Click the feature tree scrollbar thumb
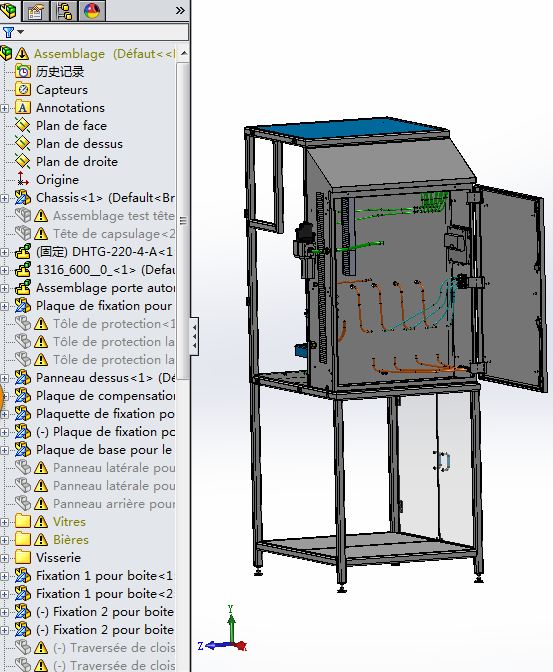The image size is (553, 672). tap(183, 221)
